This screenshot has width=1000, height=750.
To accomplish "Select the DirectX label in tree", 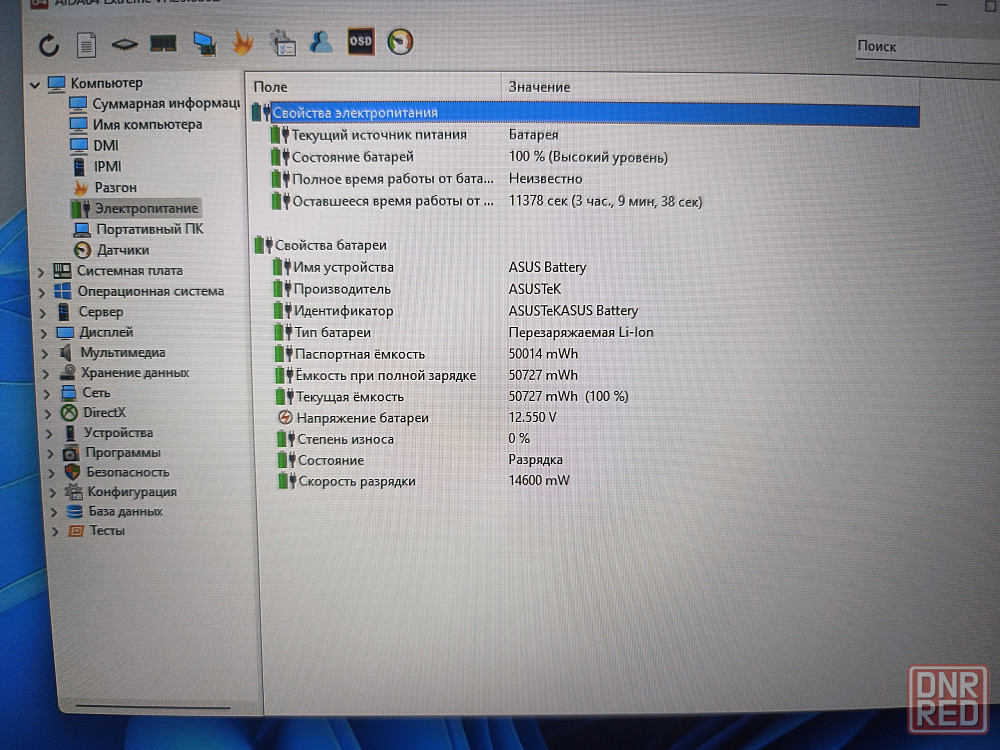I will [x=105, y=413].
